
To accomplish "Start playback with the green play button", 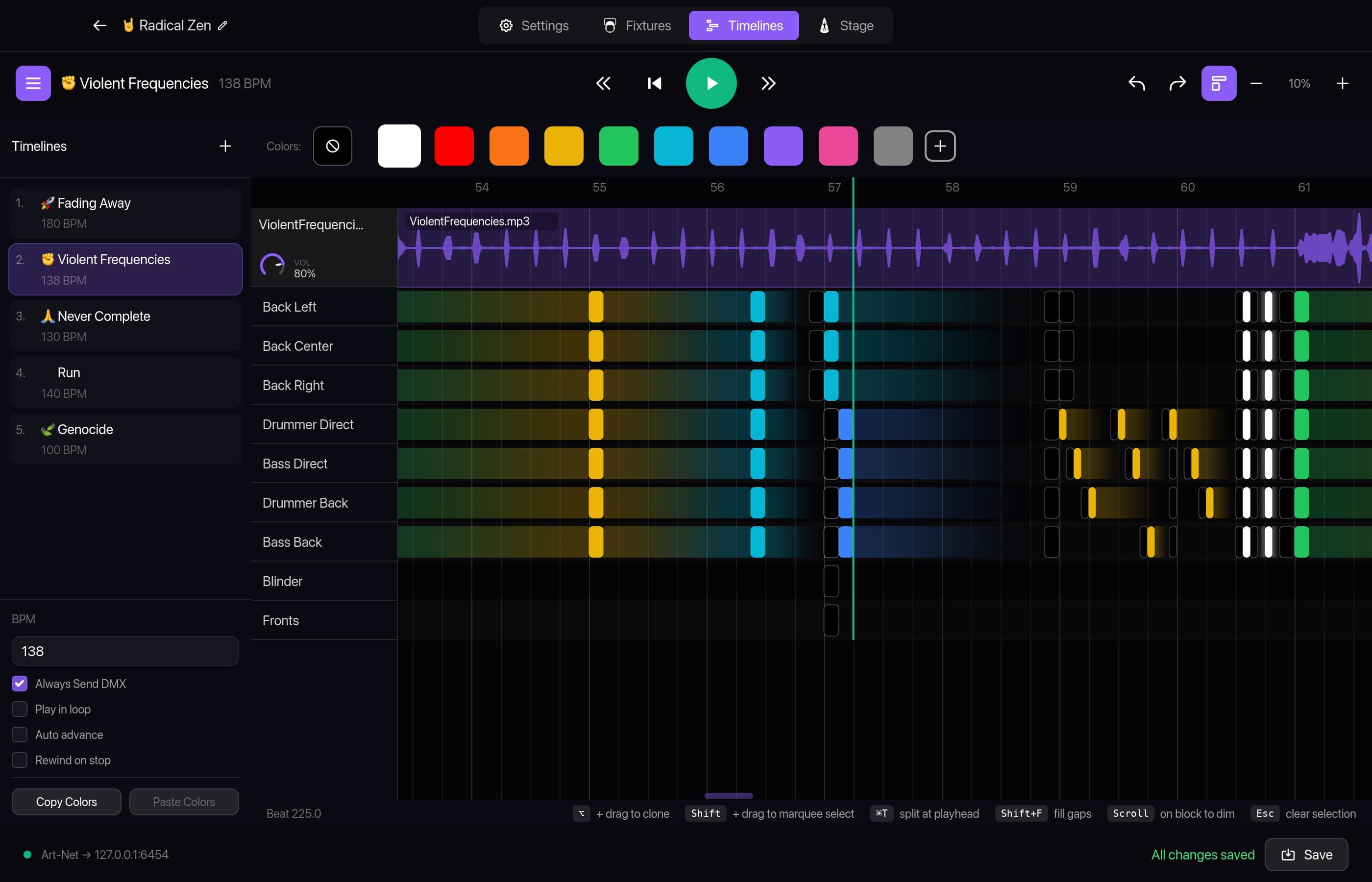I will click(711, 84).
